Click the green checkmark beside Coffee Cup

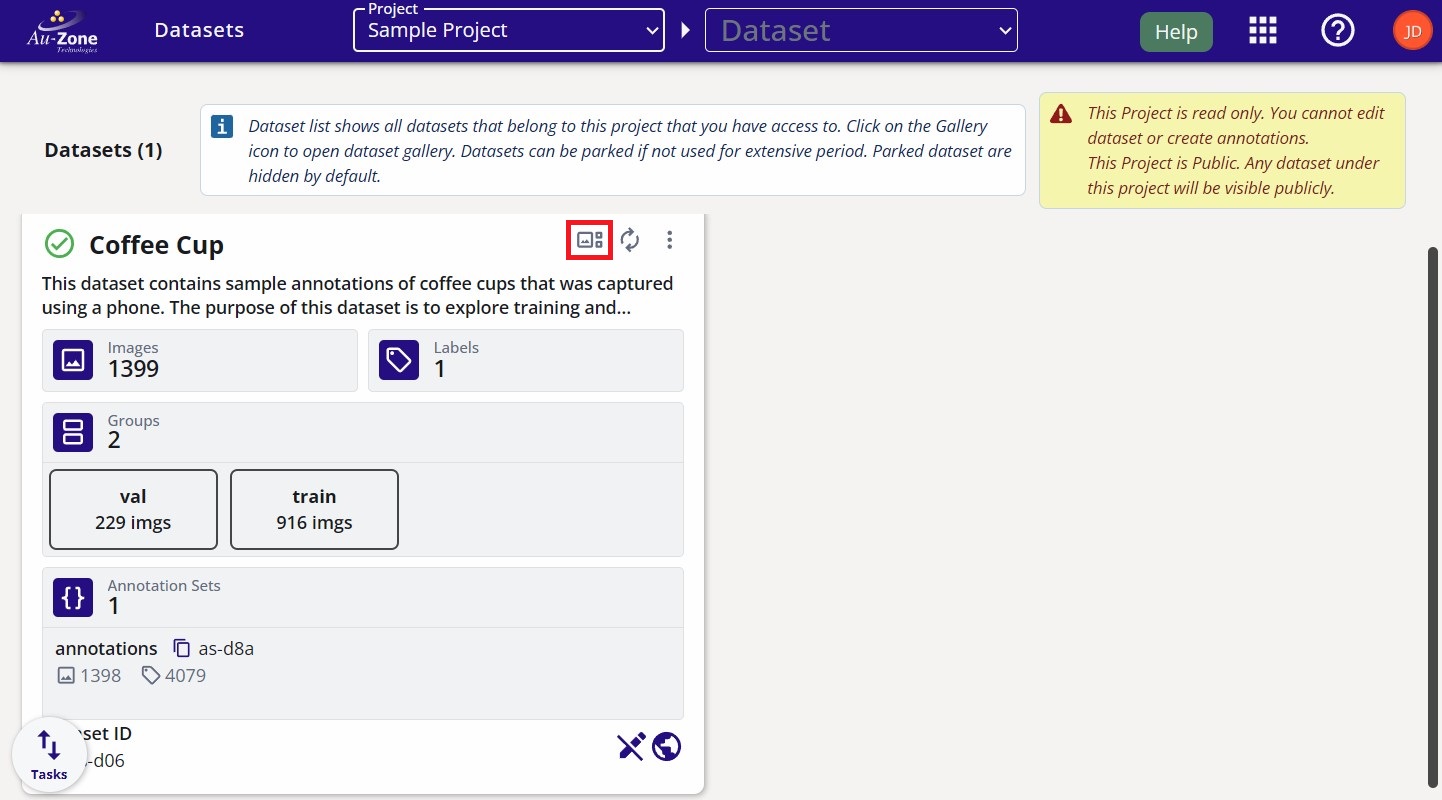click(59, 243)
